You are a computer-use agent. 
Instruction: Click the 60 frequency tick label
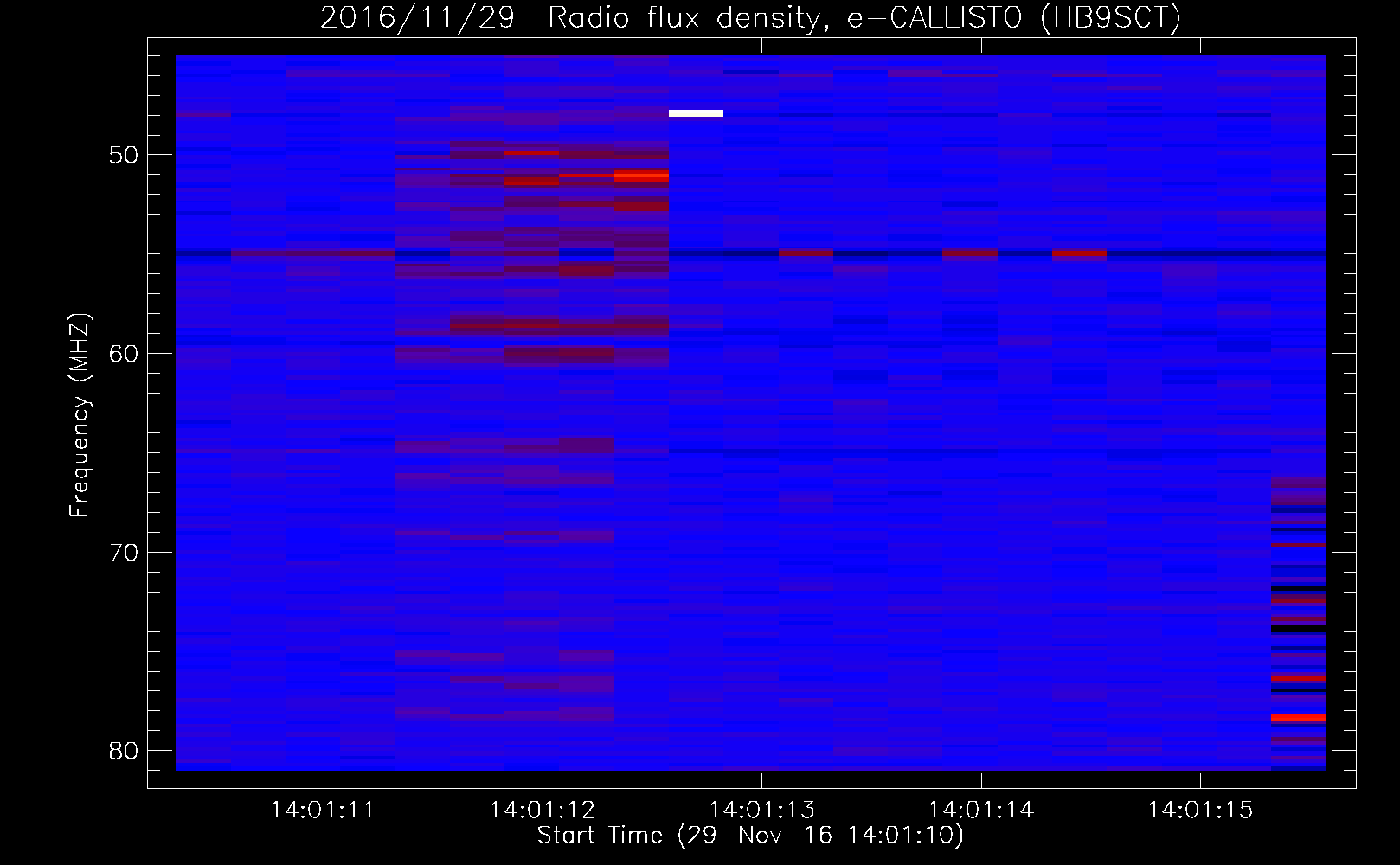(124, 354)
